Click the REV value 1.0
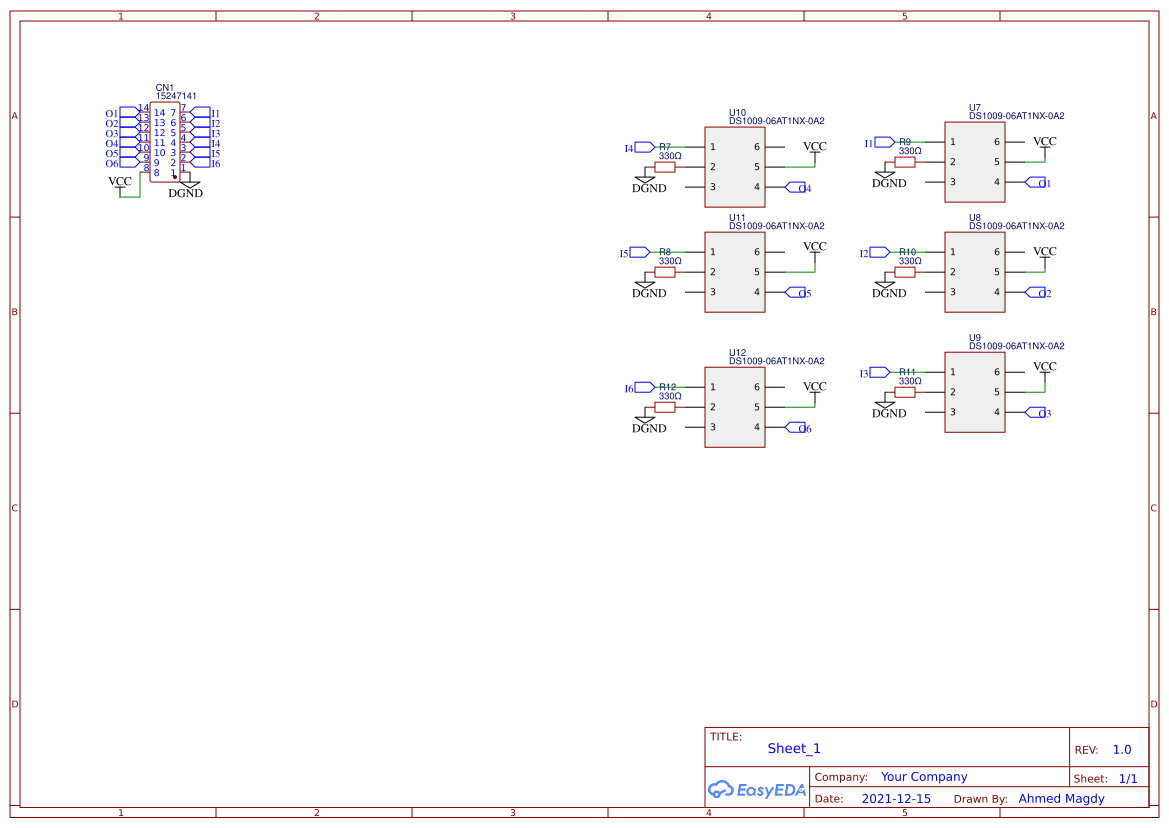The height and width of the screenshot is (828, 1169). 1122,750
